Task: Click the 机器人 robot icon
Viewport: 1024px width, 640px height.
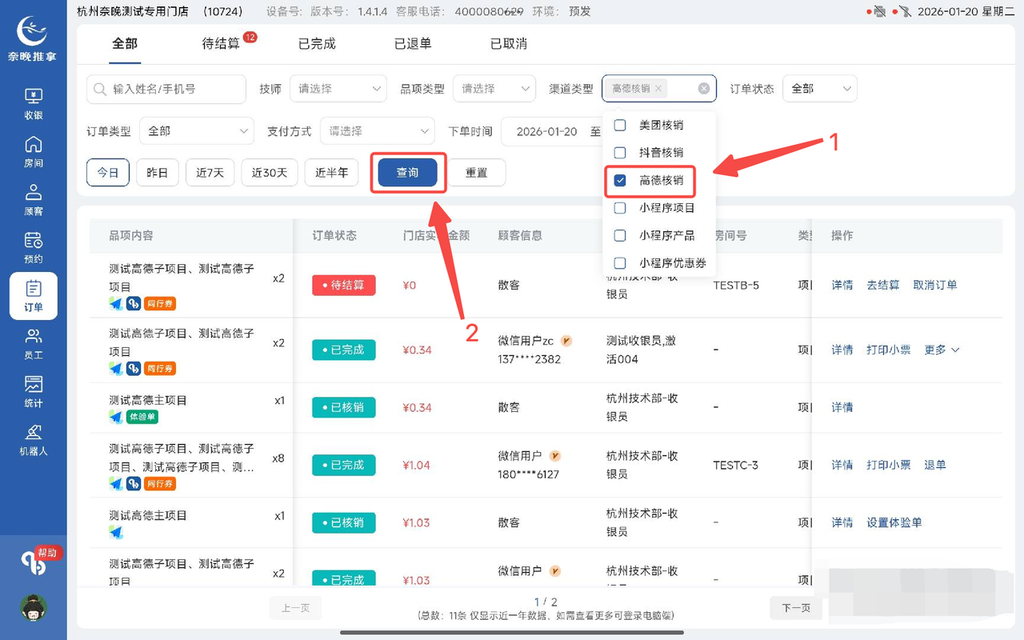Action: coord(33,438)
